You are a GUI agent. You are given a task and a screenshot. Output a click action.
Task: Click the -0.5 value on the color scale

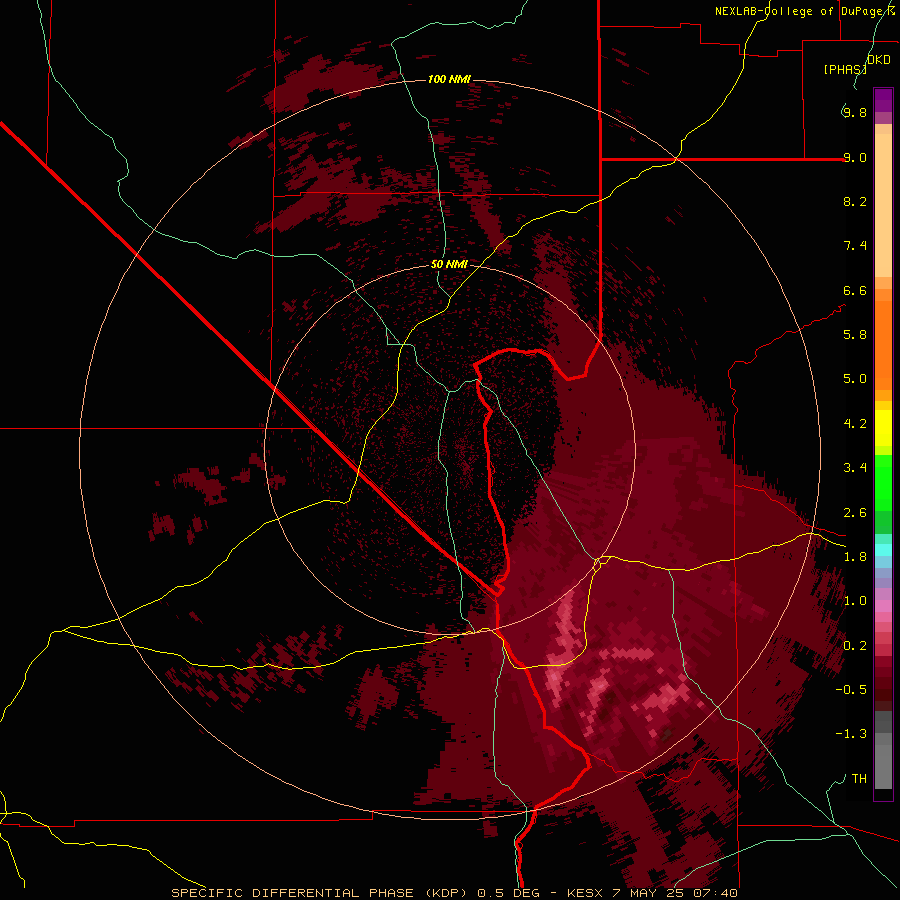click(x=851, y=690)
